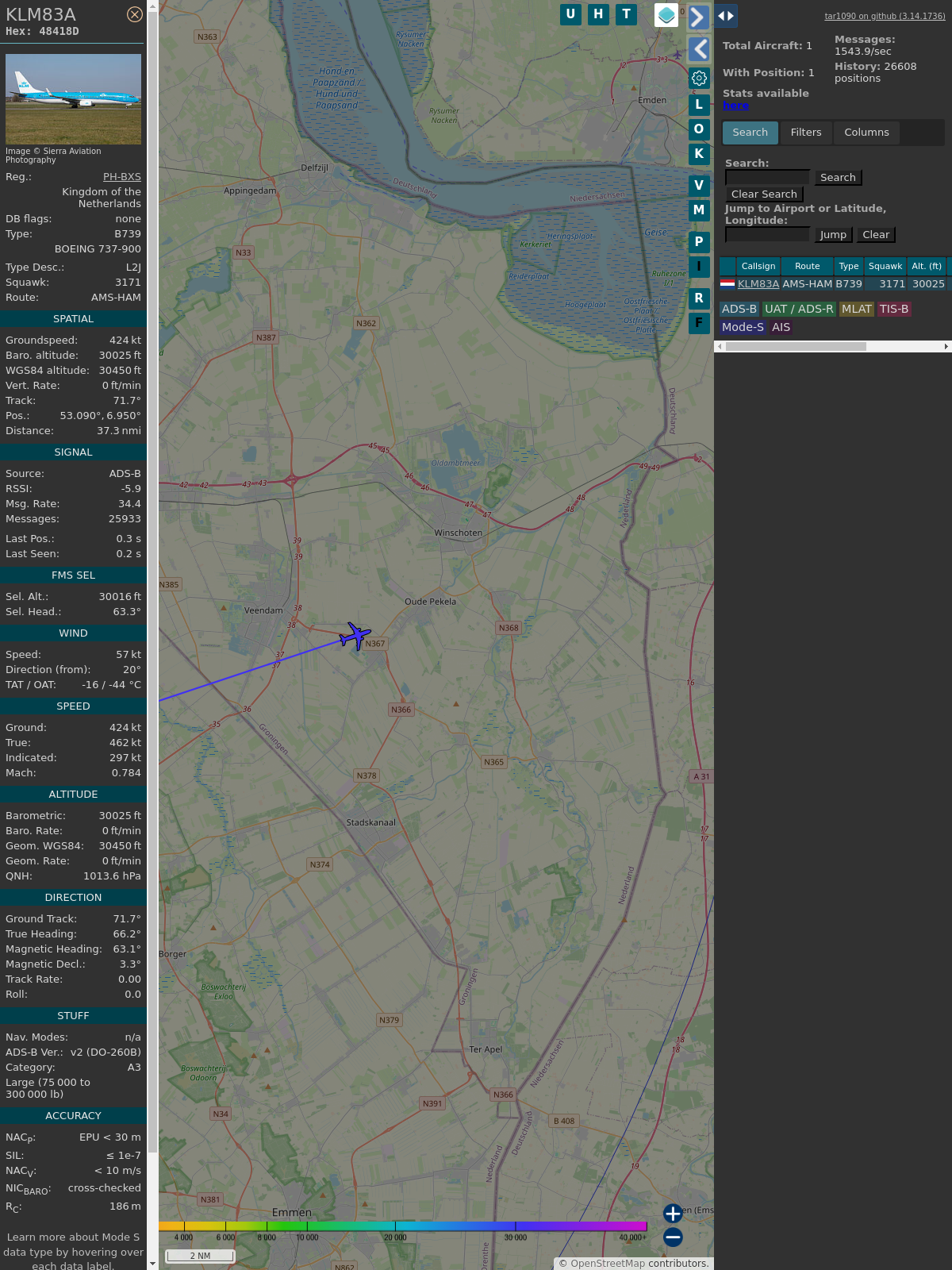
Task: Click the 2 NM map scale indicator
Action: click(200, 1256)
